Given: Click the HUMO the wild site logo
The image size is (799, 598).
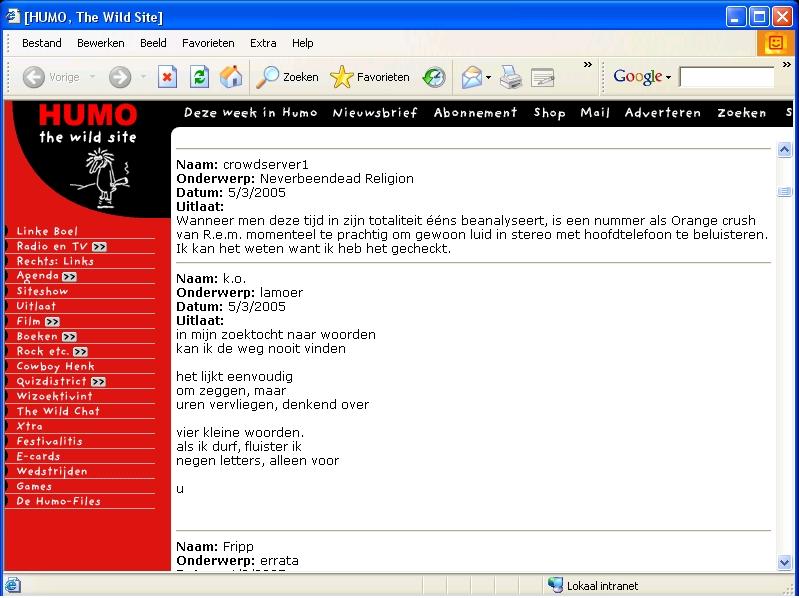Looking at the screenshot, I should (x=88, y=122).
